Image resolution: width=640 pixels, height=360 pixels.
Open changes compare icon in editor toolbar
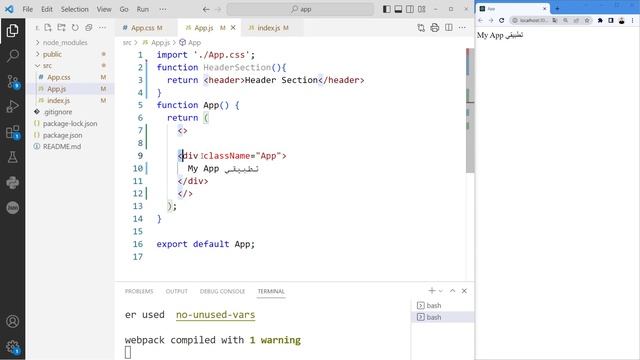tap(421, 28)
